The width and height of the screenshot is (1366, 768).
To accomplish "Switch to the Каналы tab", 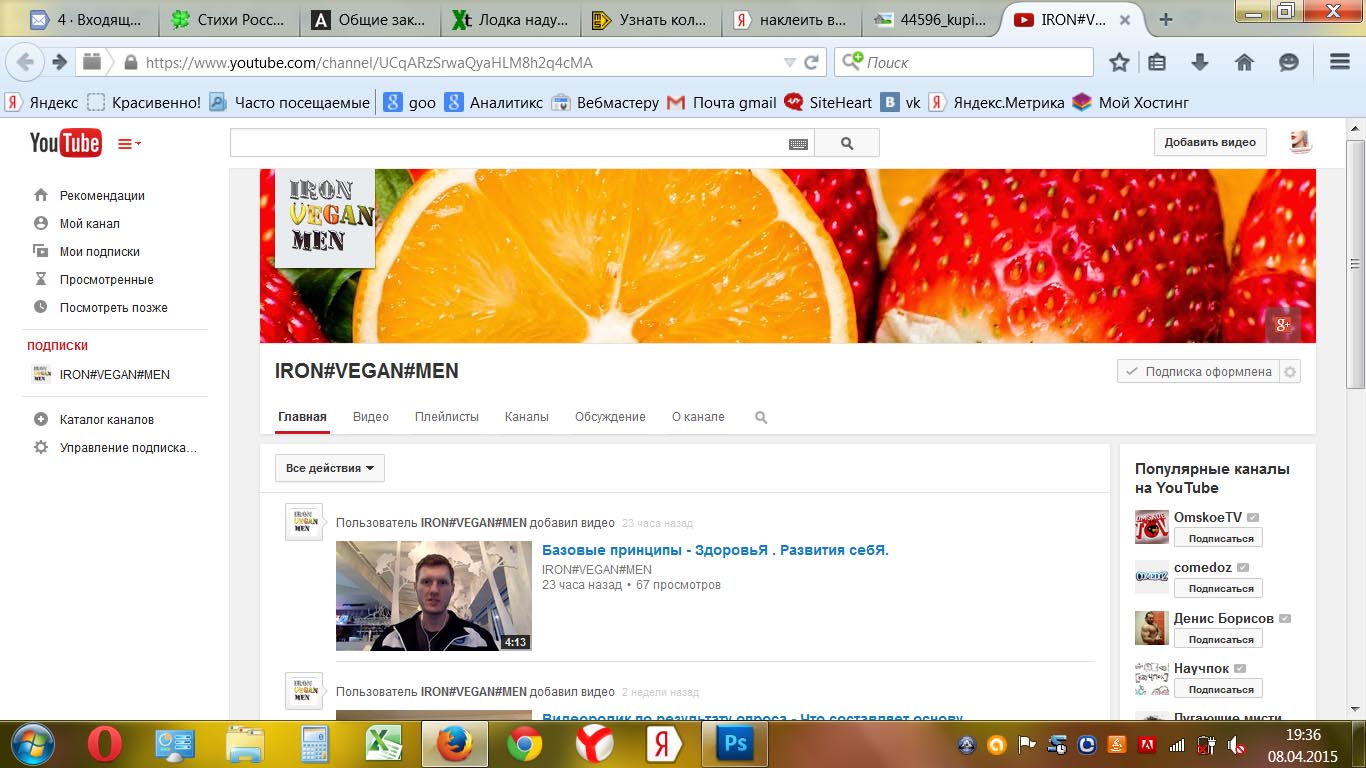I will click(x=527, y=417).
